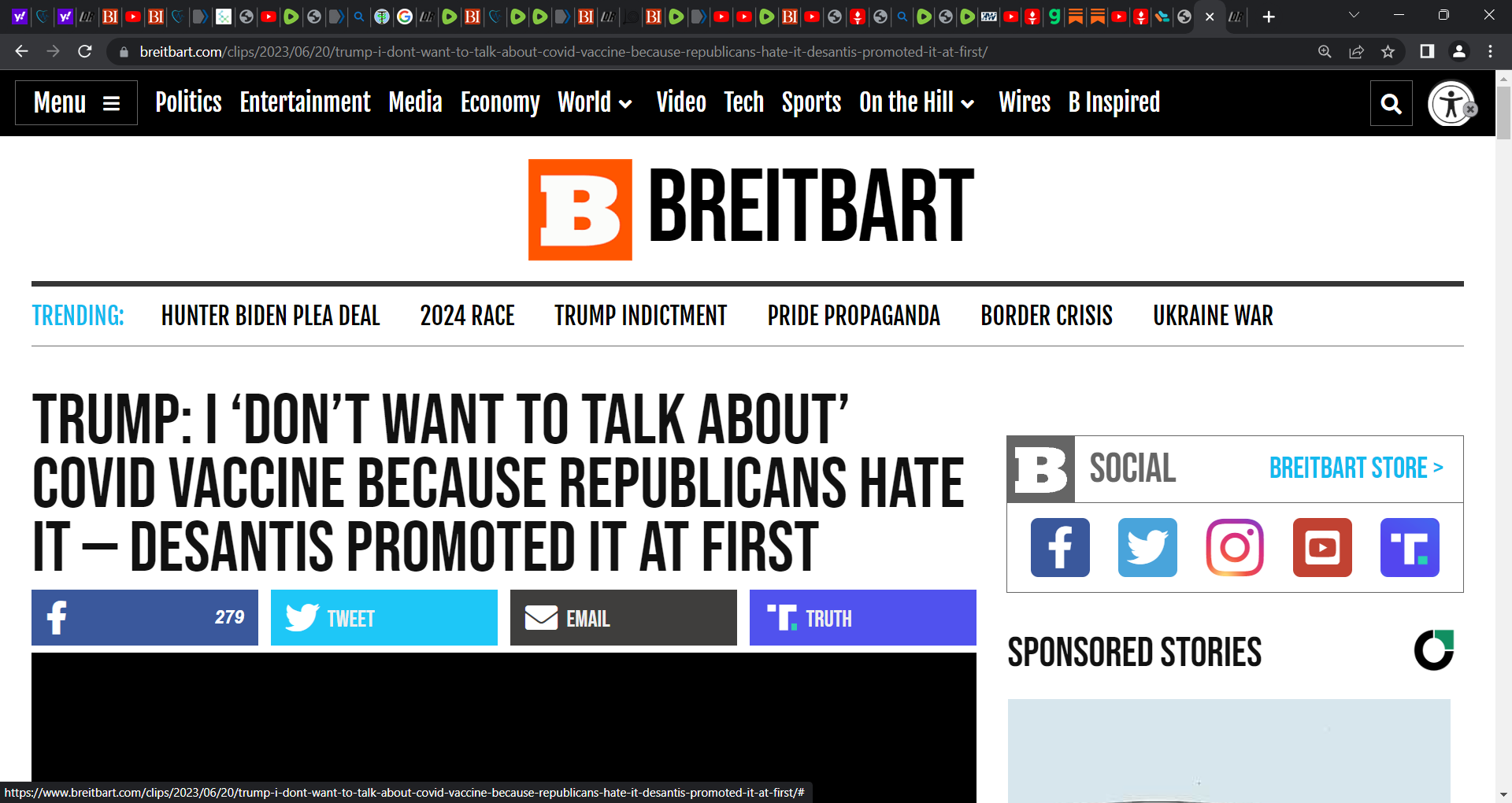Open a new browser tab with plus
This screenshot has width=1512, height=803.
tap(1269, 17)
